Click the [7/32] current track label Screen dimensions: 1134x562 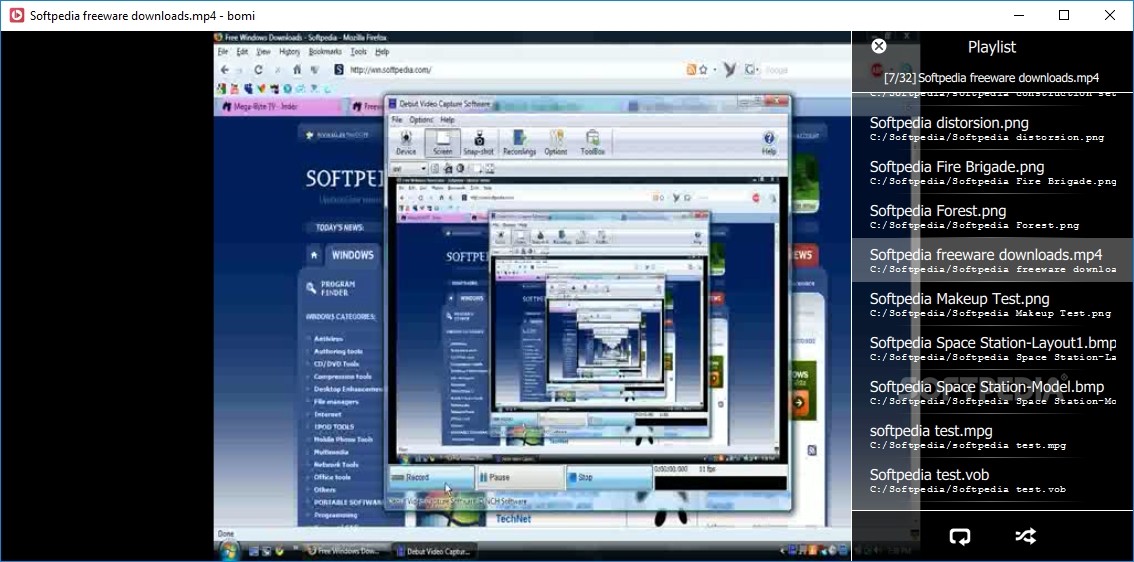pos(992,77)
